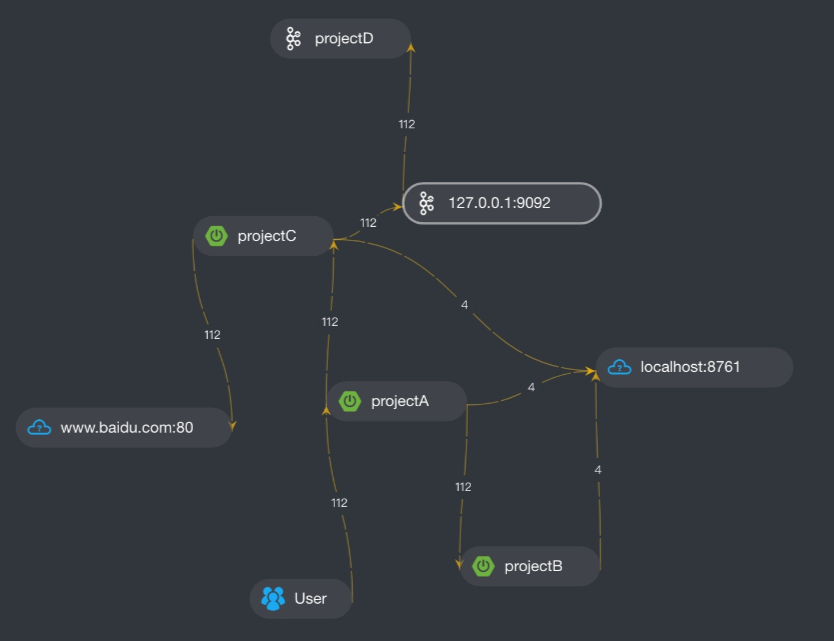Viewport: 834px width, 641px height.
Task: Click the 127.0.0.1:9092 node label text
Action: [x=499, y=203]
